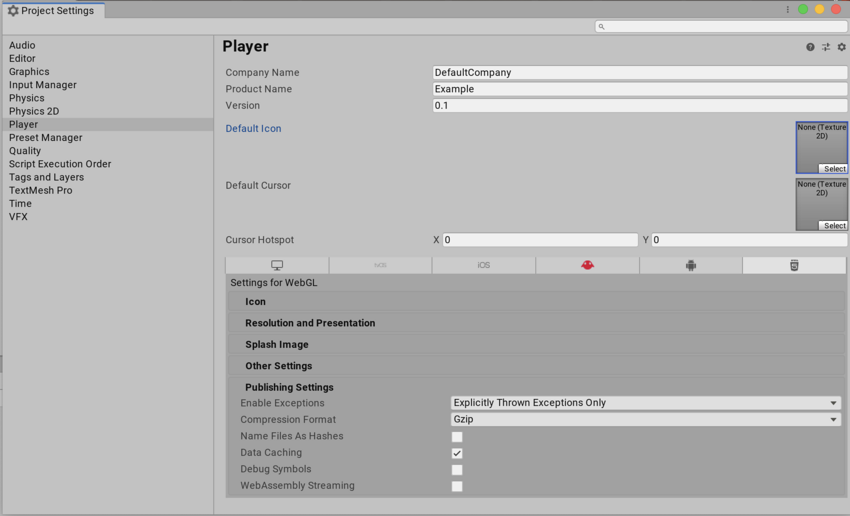Select the Player category in the sidebar

107,125
